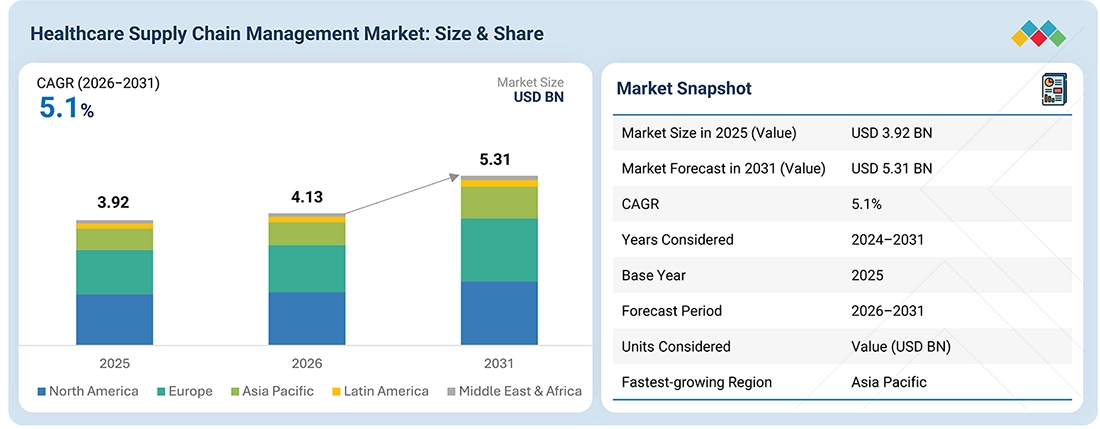Viewport: 1100px width, 429px height.
Task: Click the '4.13' value above 2026 bar
Action: pyautogui.click(x=307, y=198)
